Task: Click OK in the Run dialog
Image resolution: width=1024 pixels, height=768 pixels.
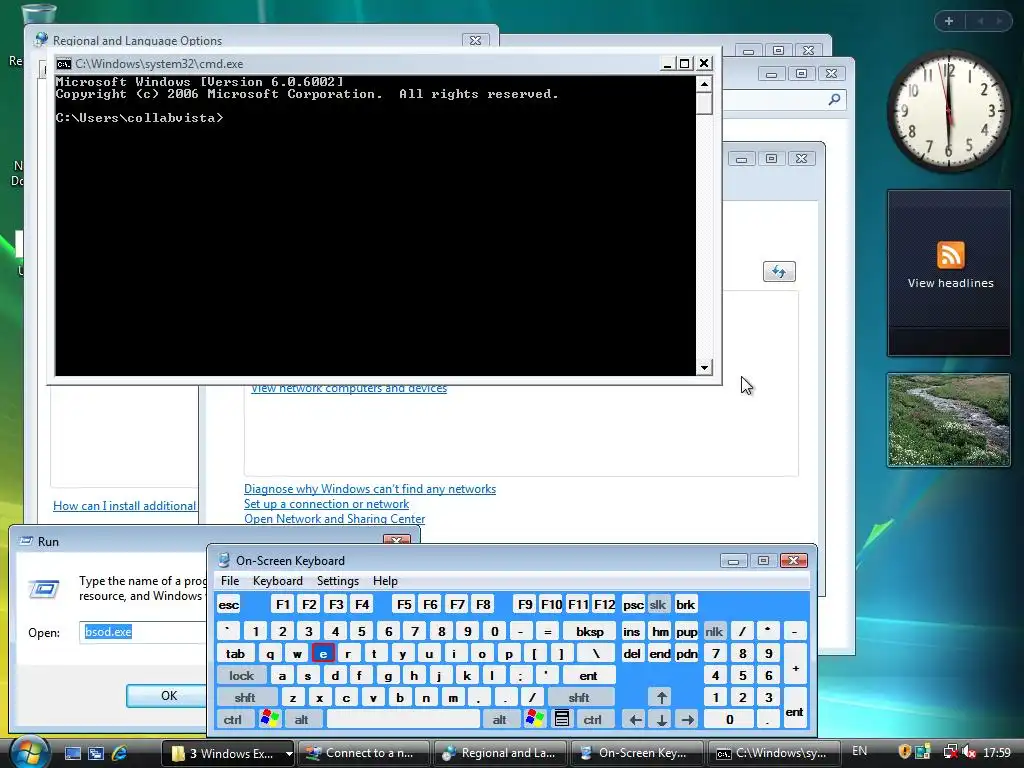Action: point(168,696)
